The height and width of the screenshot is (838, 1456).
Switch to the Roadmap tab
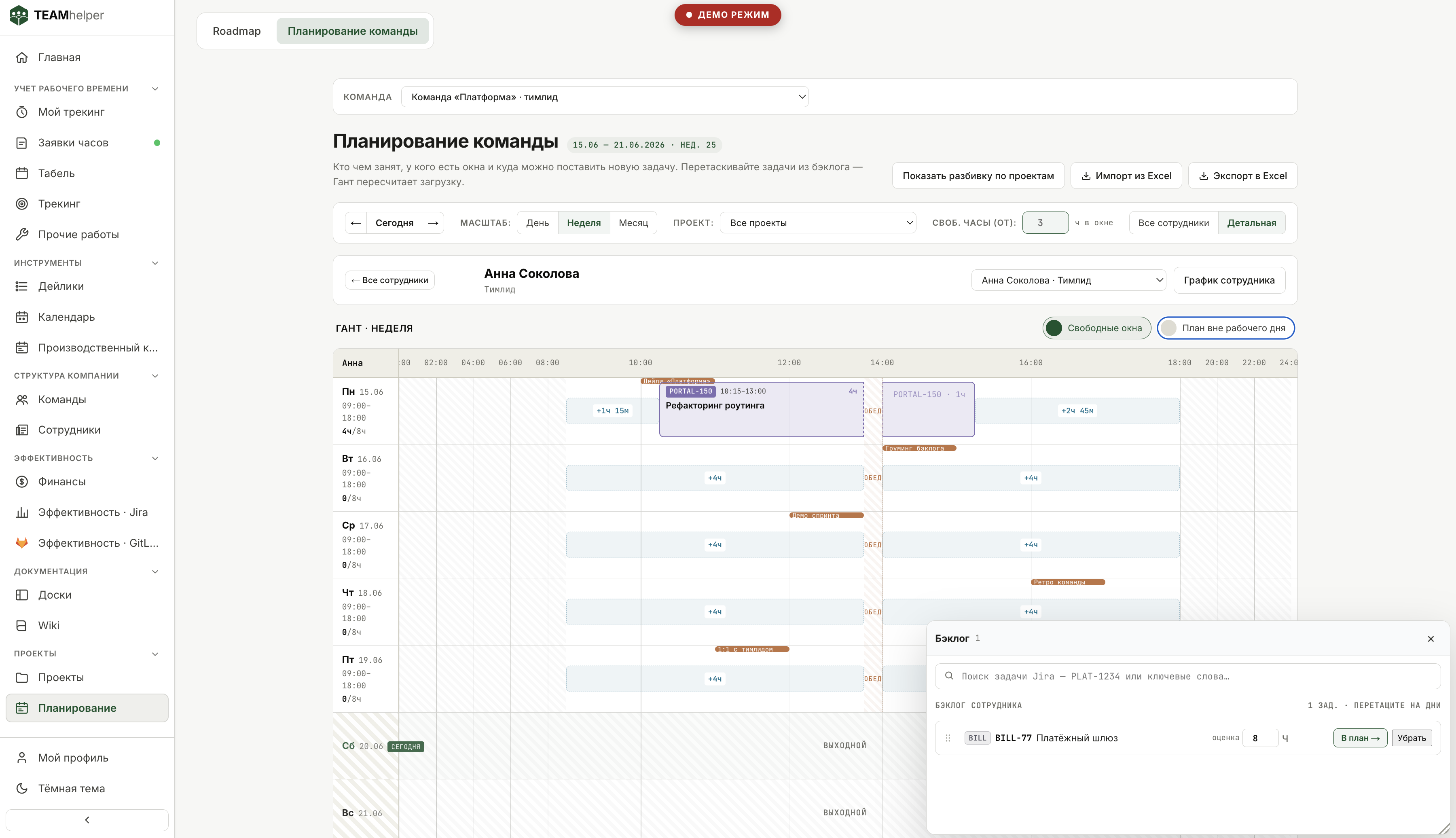[x=237, y=31]
